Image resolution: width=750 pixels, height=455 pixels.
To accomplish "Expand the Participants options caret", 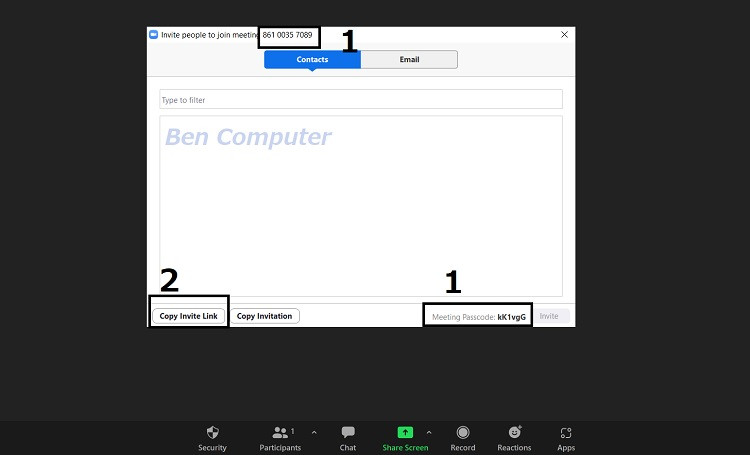I will point(314,433).
